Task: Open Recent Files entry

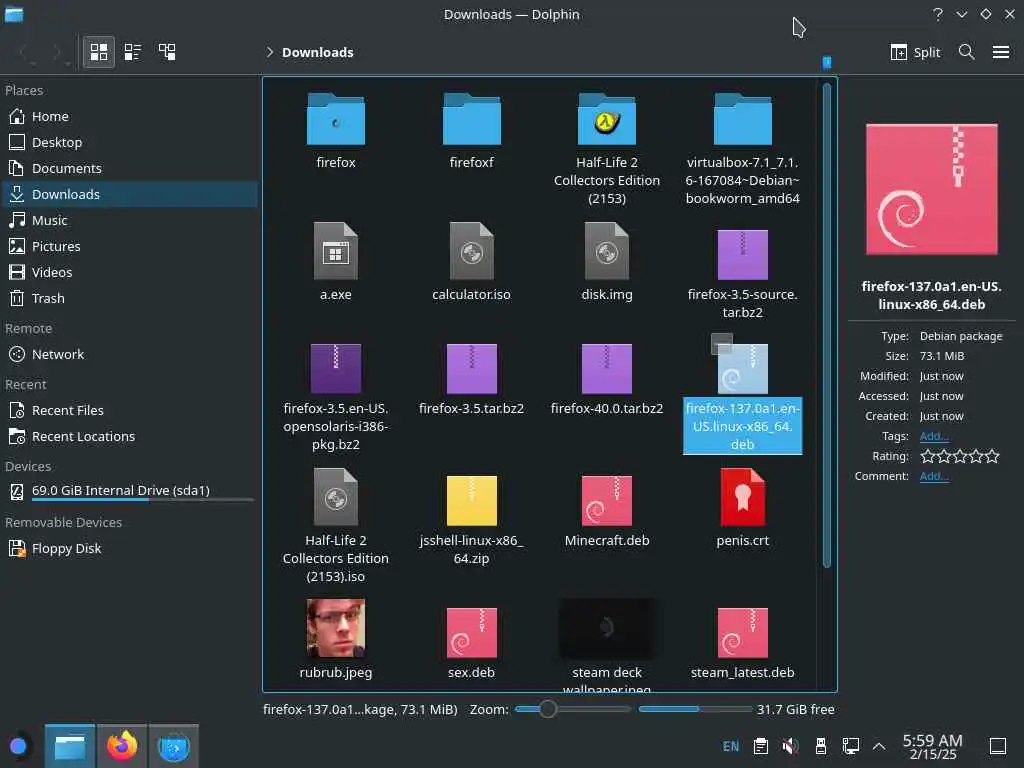Action: (x=129, y=411)
